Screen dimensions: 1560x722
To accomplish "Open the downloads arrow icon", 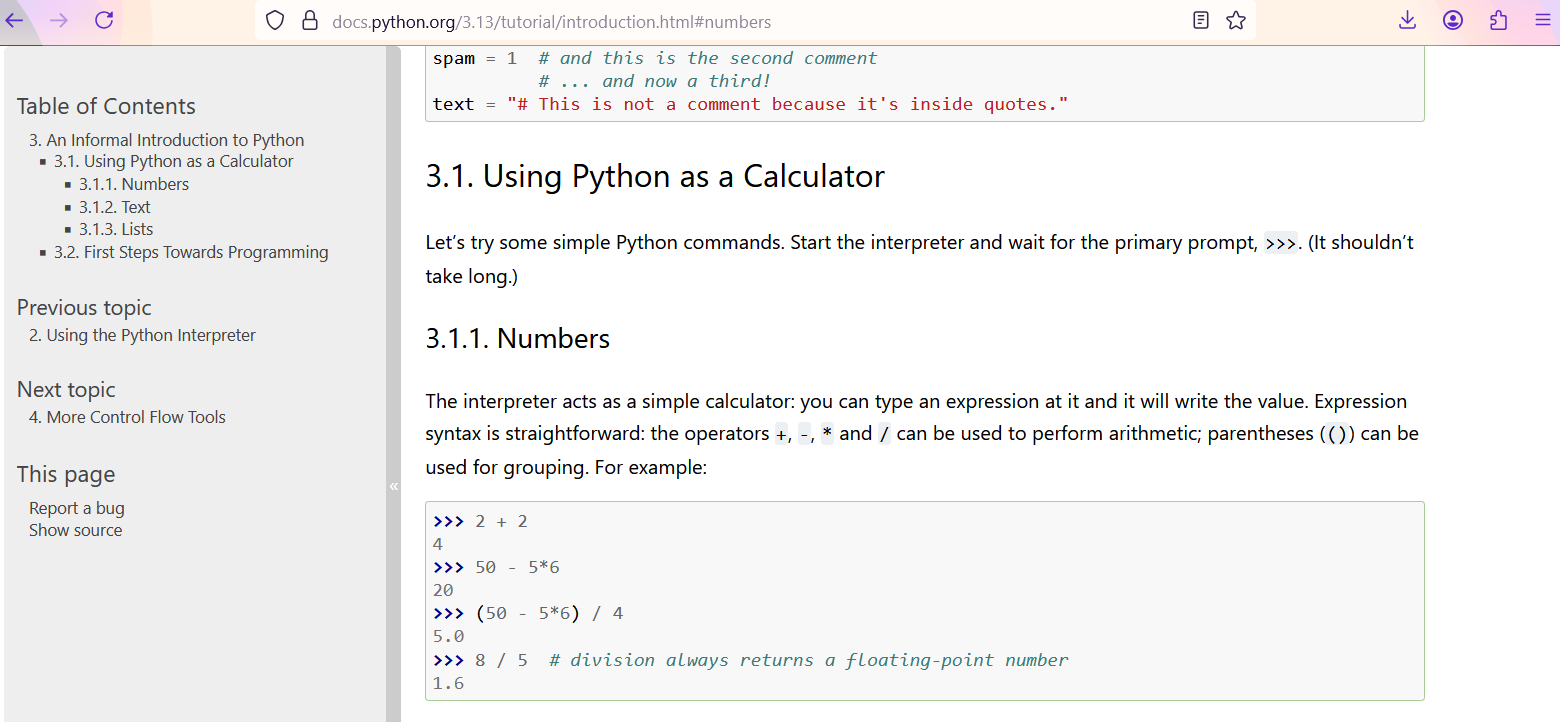I will coord(1407,20).
